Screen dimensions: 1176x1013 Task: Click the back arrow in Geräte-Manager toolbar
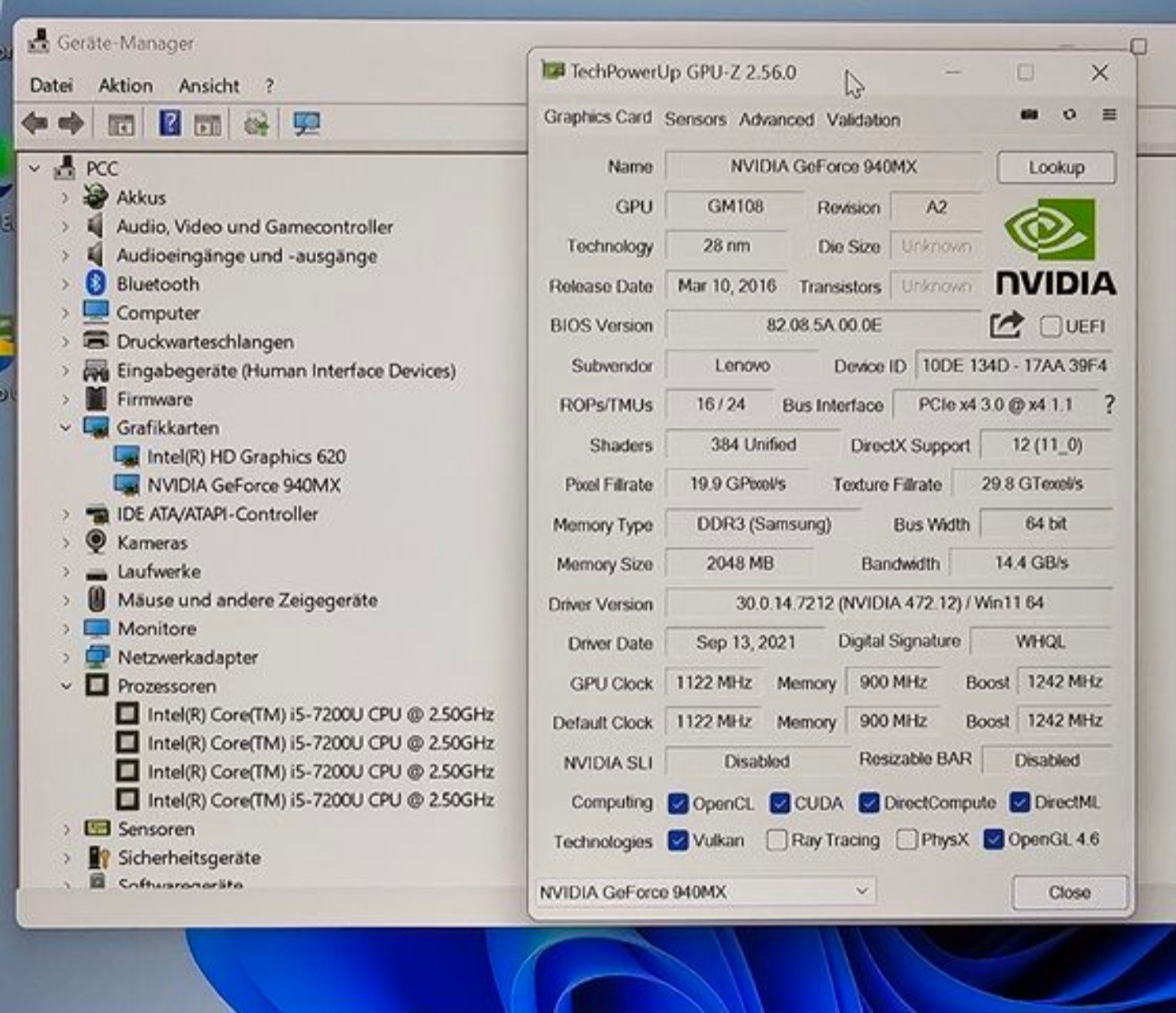(x=34, y=124)
